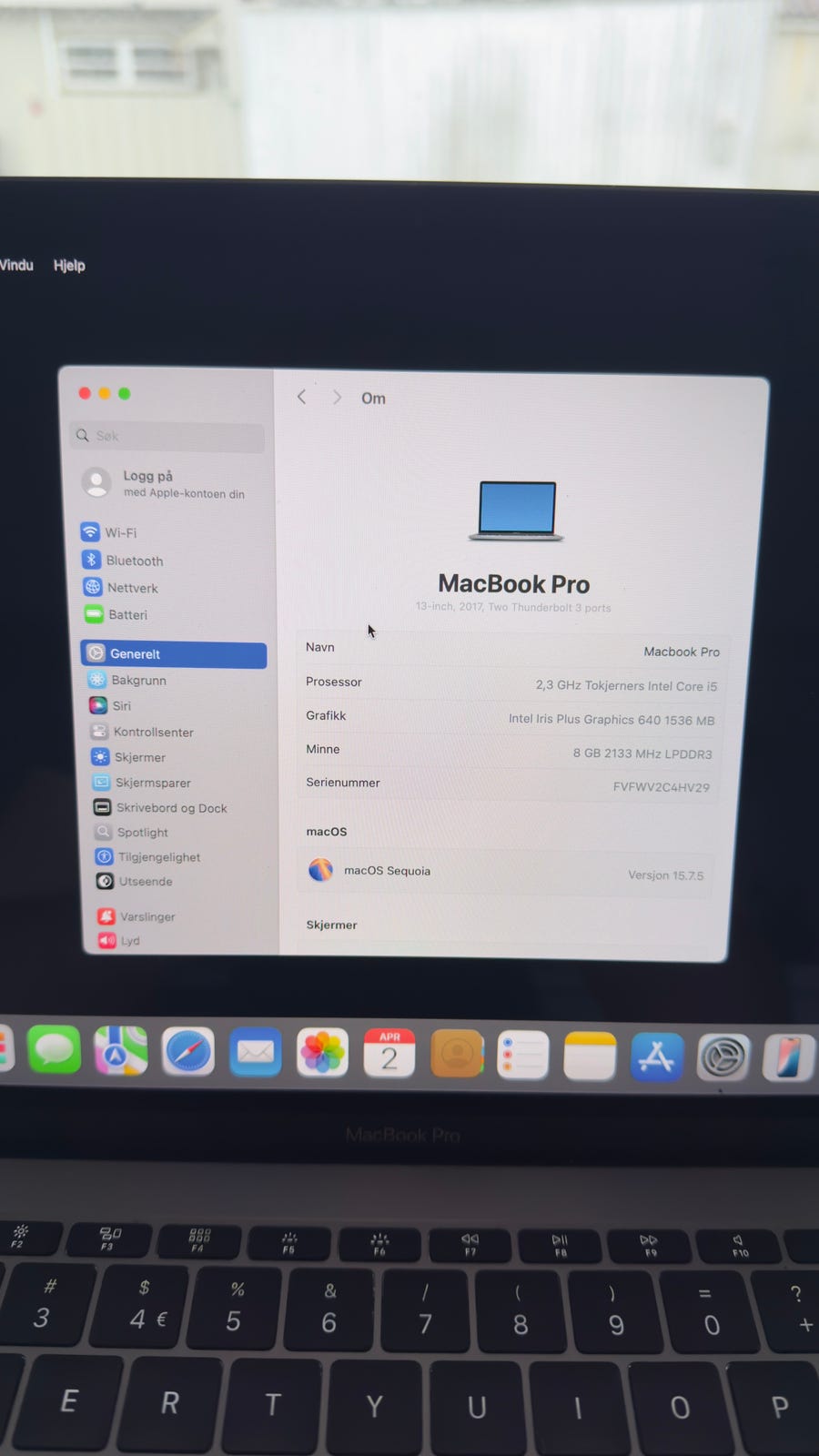Open Kontrollsenter settings
The image size is (819, 1456).
tap(143, 732)
